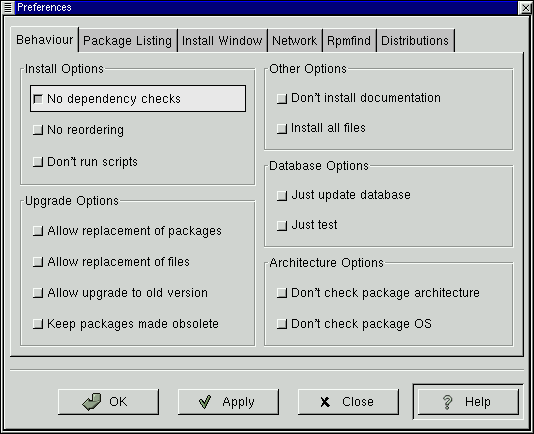Open Help with the question mark button
The width and height of the screenshot is (534, 434).
pyautogui.click(x=468, y=402)
